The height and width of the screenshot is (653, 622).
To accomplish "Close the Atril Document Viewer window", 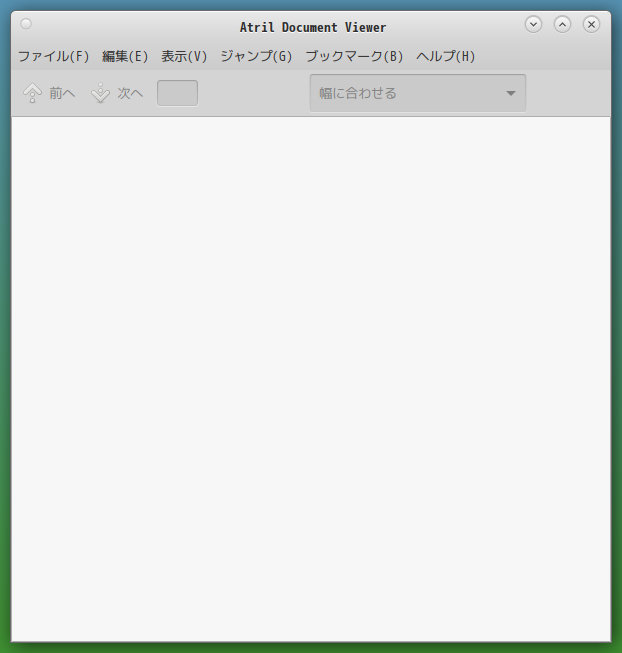I will click(591, 24).
